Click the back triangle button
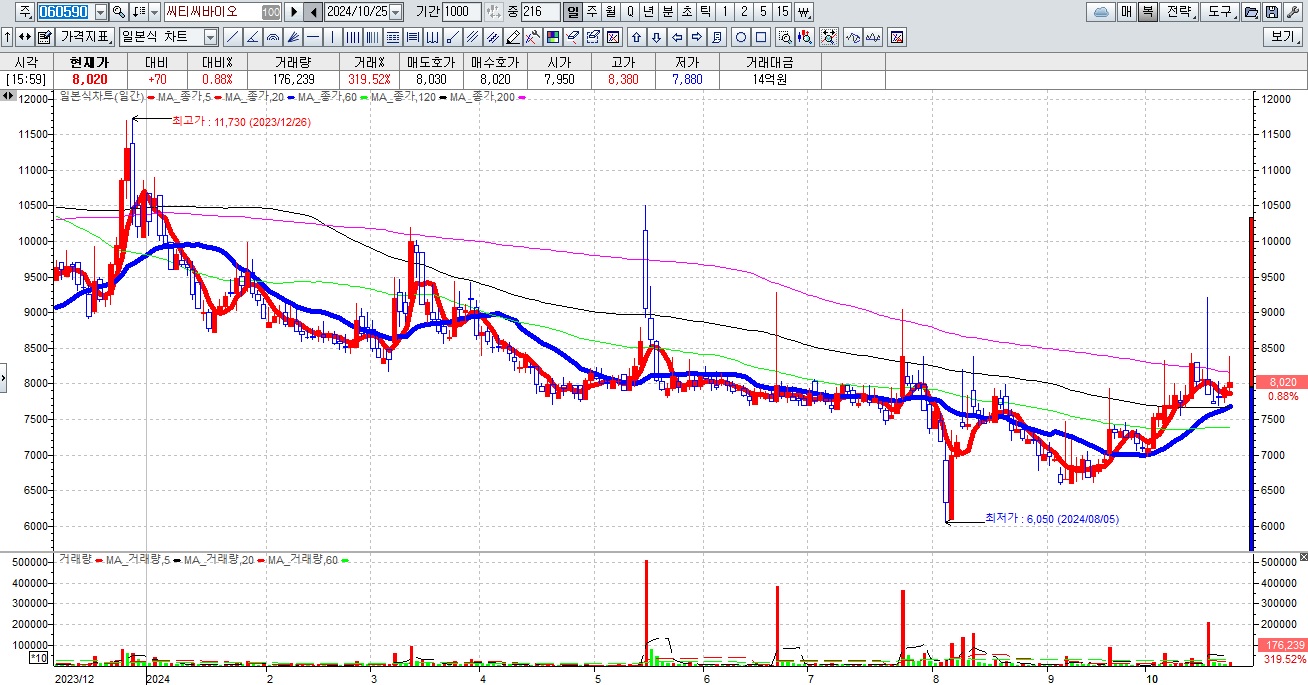The image size is (1308, 685). pyautogui.click(x=313, y=12)
